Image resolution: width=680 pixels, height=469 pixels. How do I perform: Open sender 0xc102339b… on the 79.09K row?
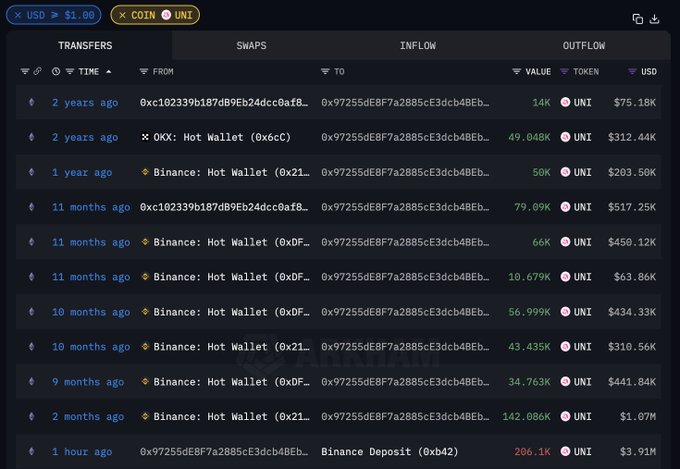tap(224, 207)
